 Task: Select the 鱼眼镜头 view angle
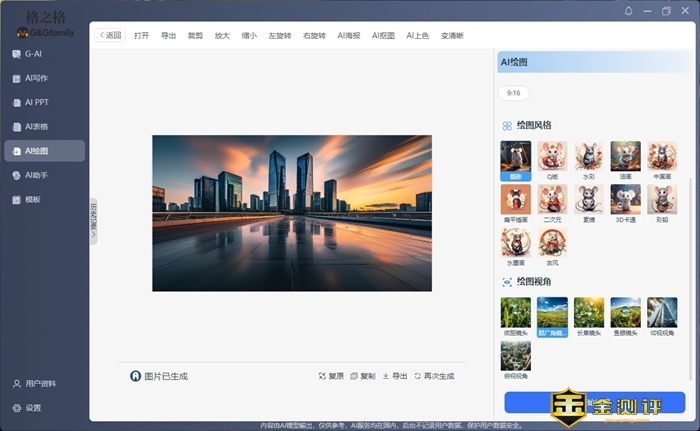click(625, 317)
